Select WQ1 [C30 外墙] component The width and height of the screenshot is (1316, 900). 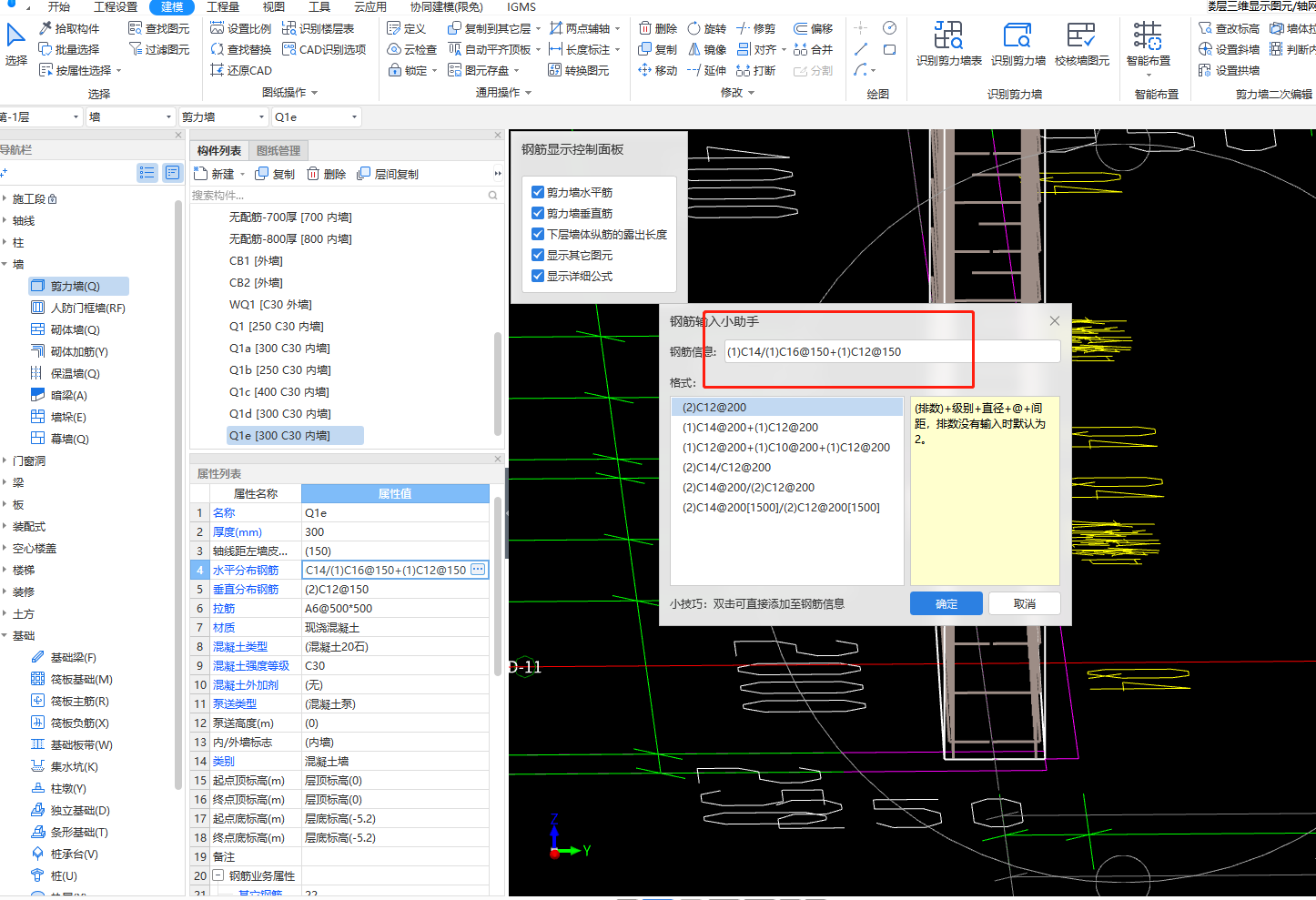[x=270, y=304]
